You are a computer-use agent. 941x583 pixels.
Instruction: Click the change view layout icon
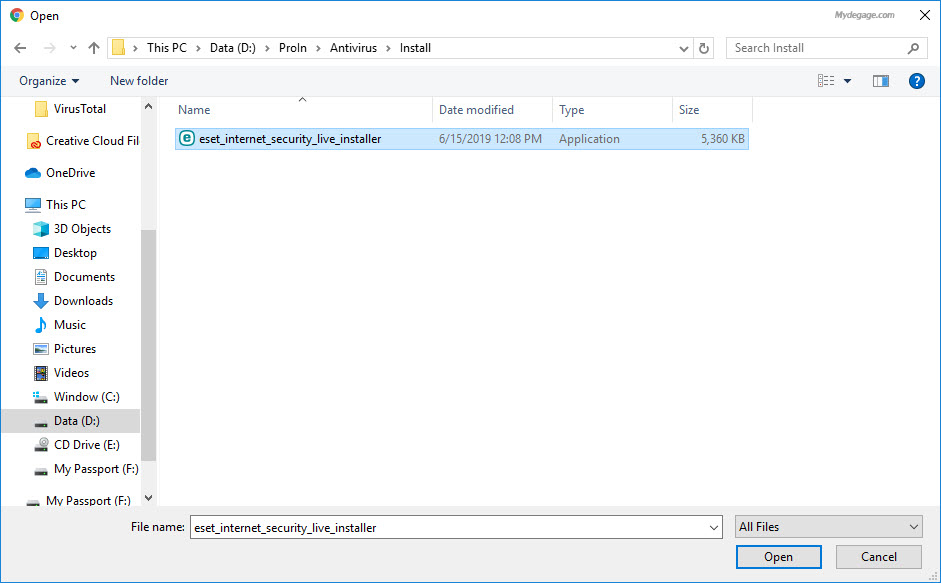[826, 81]
